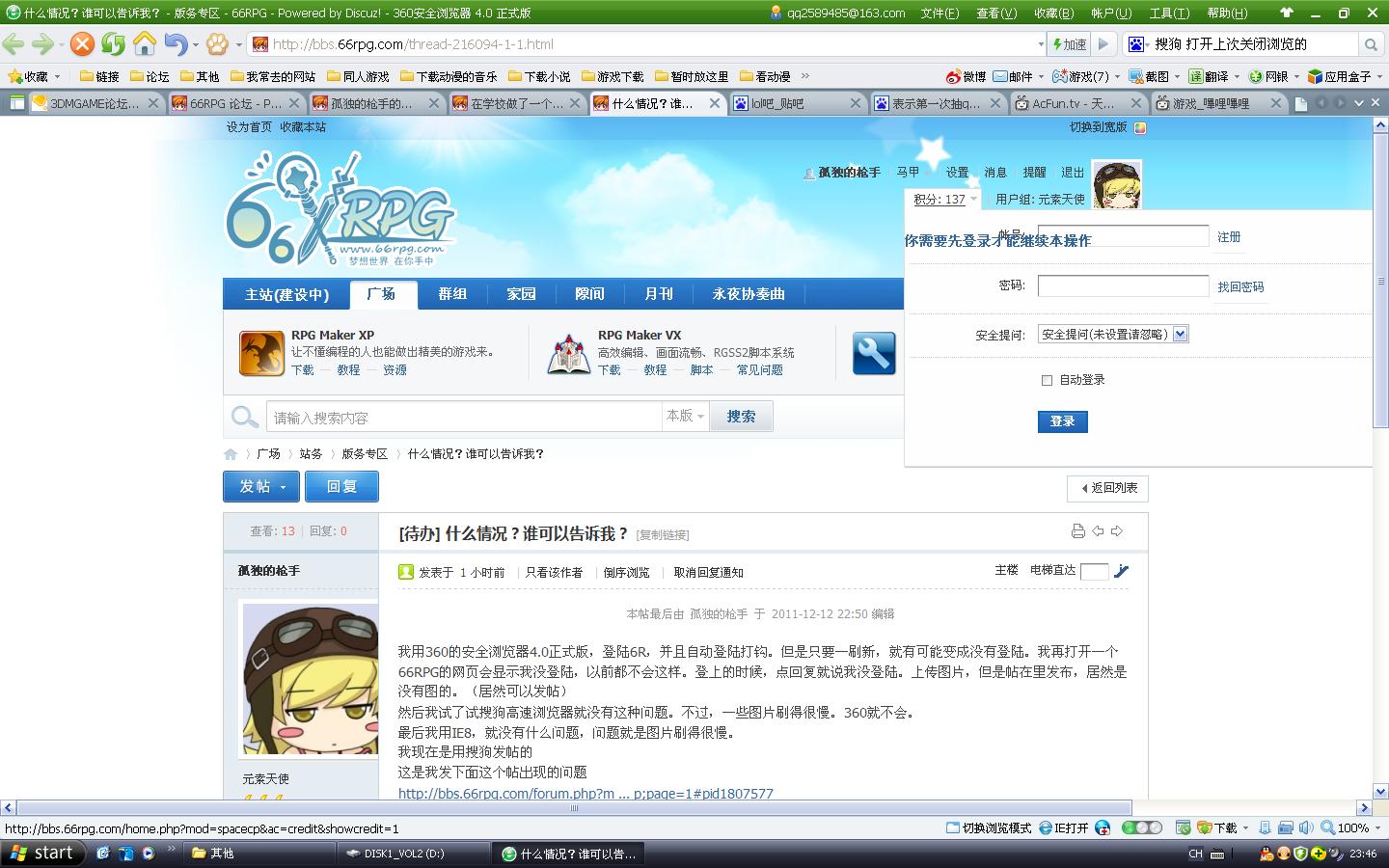Switch to the lol吧_贴吧 tab
Screen dimensions: 1389x868
click(x=798, y=103)
